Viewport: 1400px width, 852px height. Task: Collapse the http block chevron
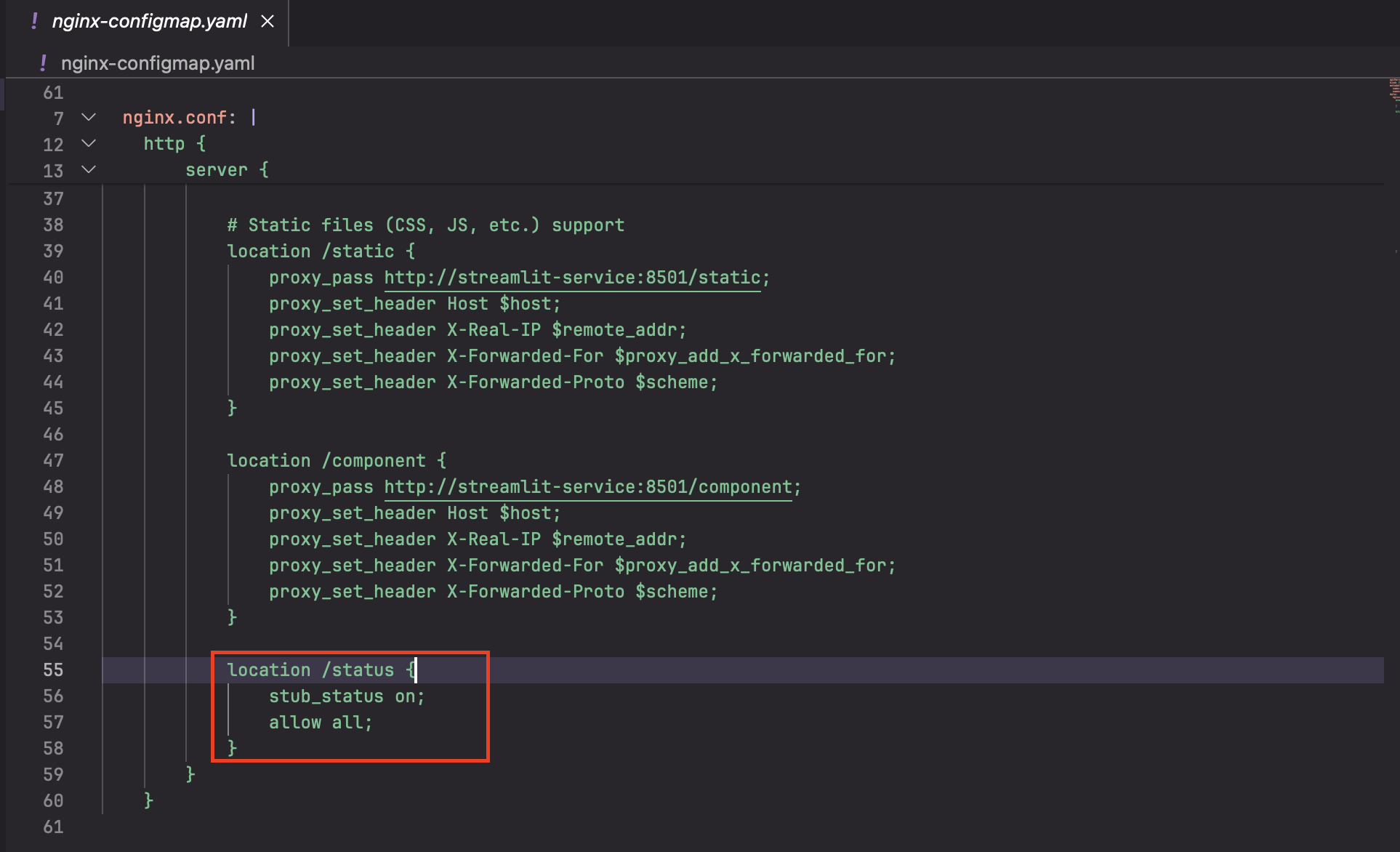[89, 143]
